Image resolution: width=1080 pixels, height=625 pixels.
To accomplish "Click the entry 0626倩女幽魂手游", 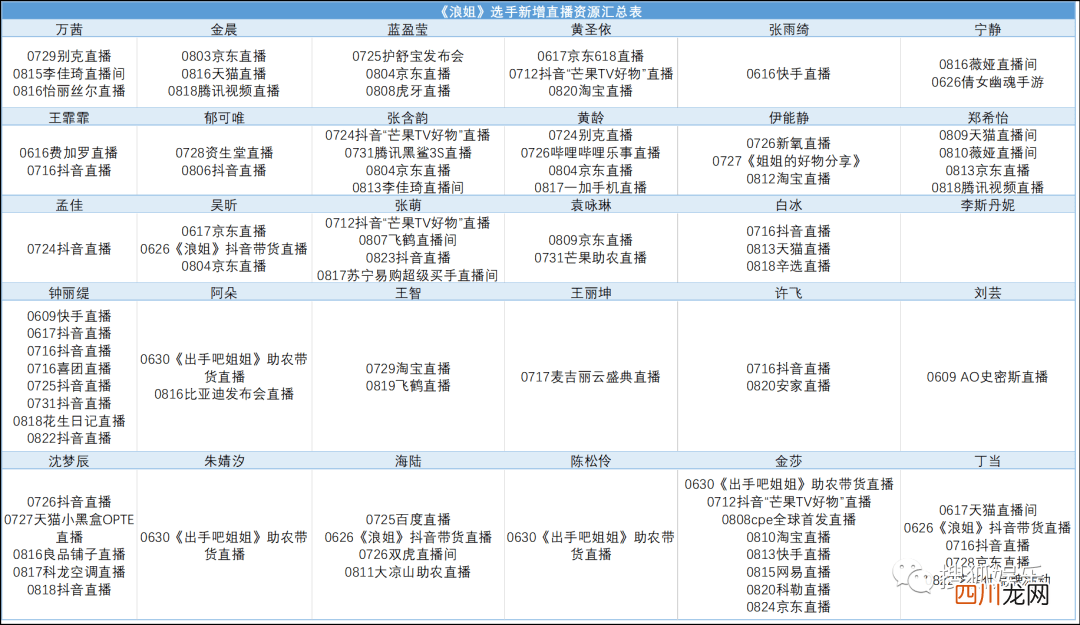I will point(988,82).
